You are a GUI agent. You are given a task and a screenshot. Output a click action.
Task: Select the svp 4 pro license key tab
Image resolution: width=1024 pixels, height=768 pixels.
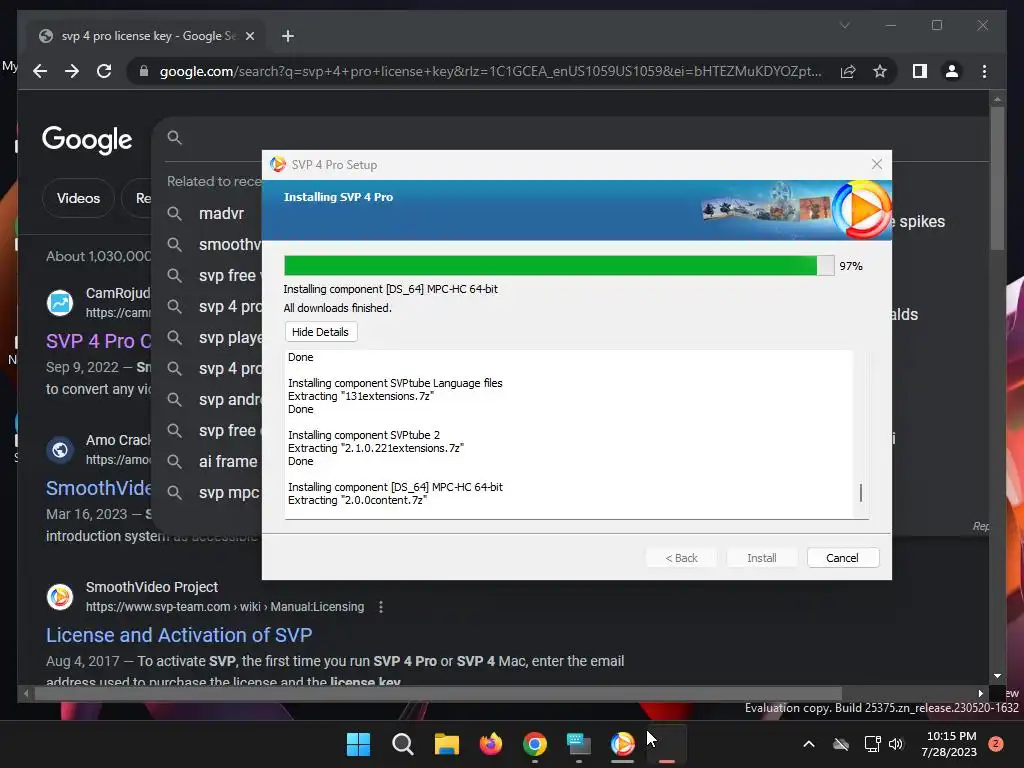pos(147,36)
